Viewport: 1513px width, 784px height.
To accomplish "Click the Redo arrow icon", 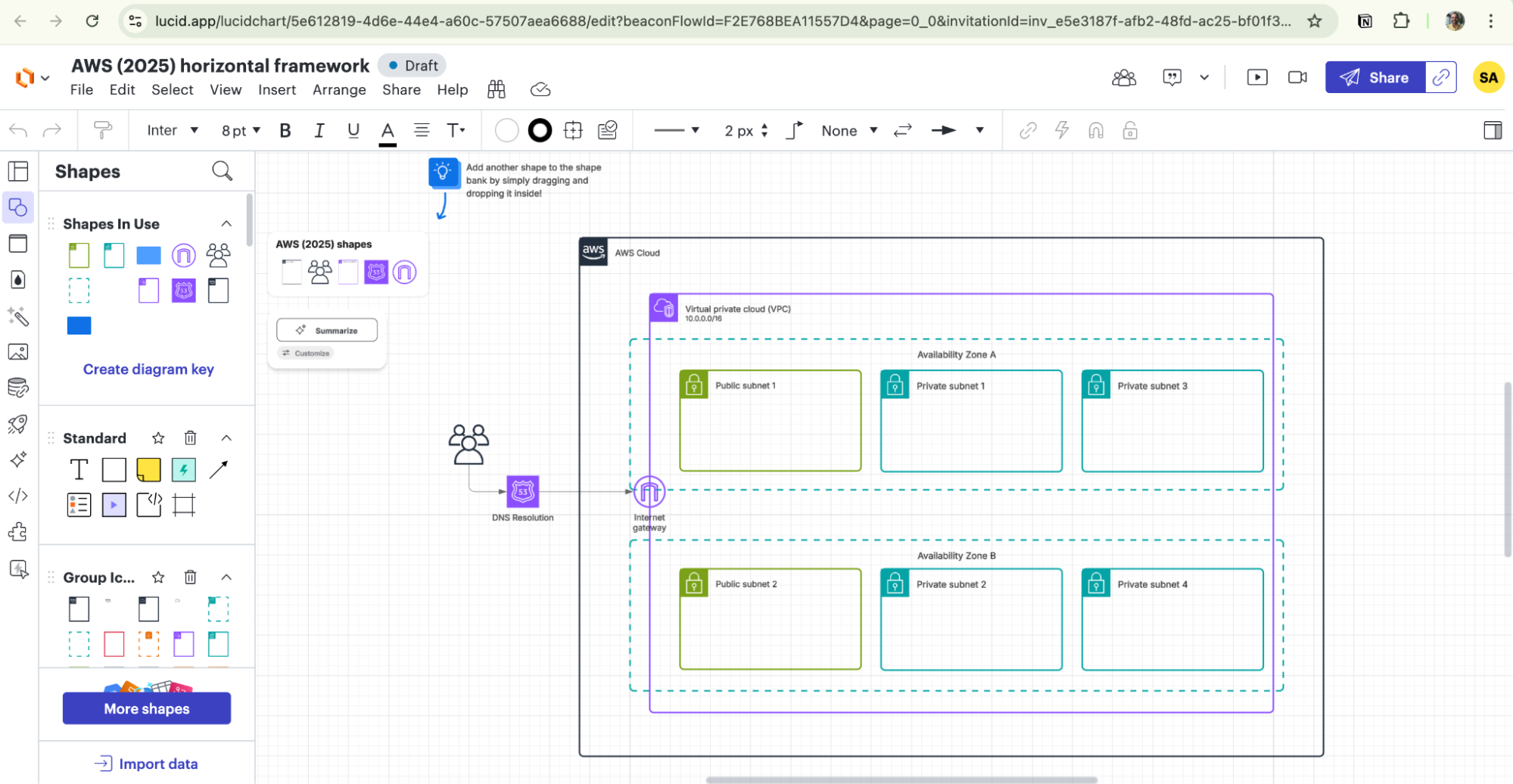I will (52, 131).
